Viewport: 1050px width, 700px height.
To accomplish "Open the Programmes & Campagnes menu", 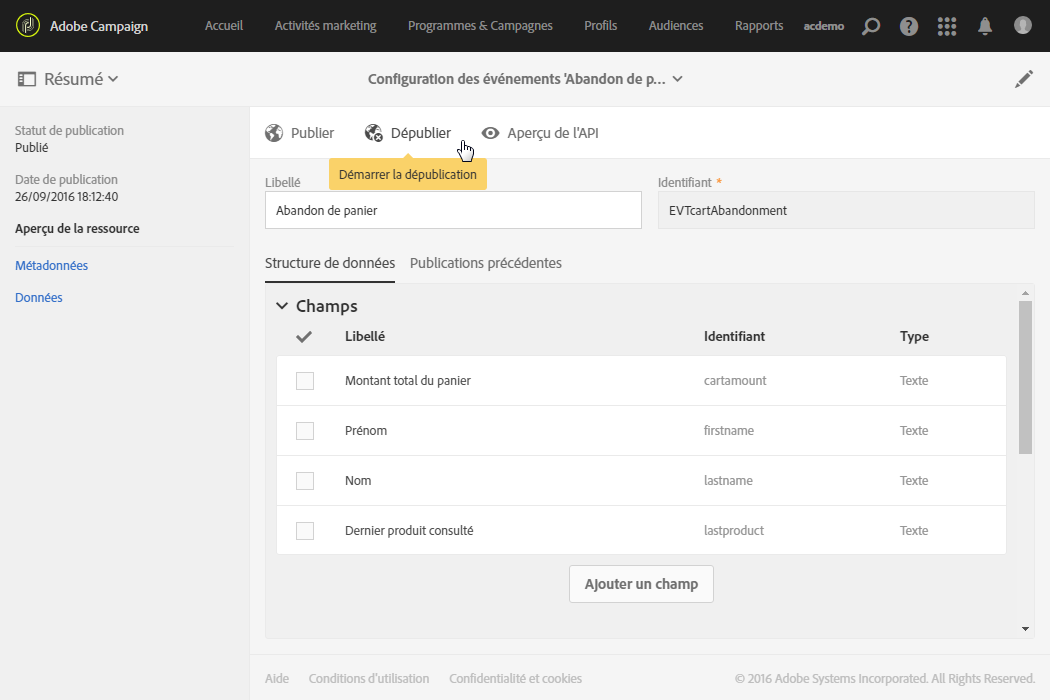I will pyautogui.click(x=480, y=26).
